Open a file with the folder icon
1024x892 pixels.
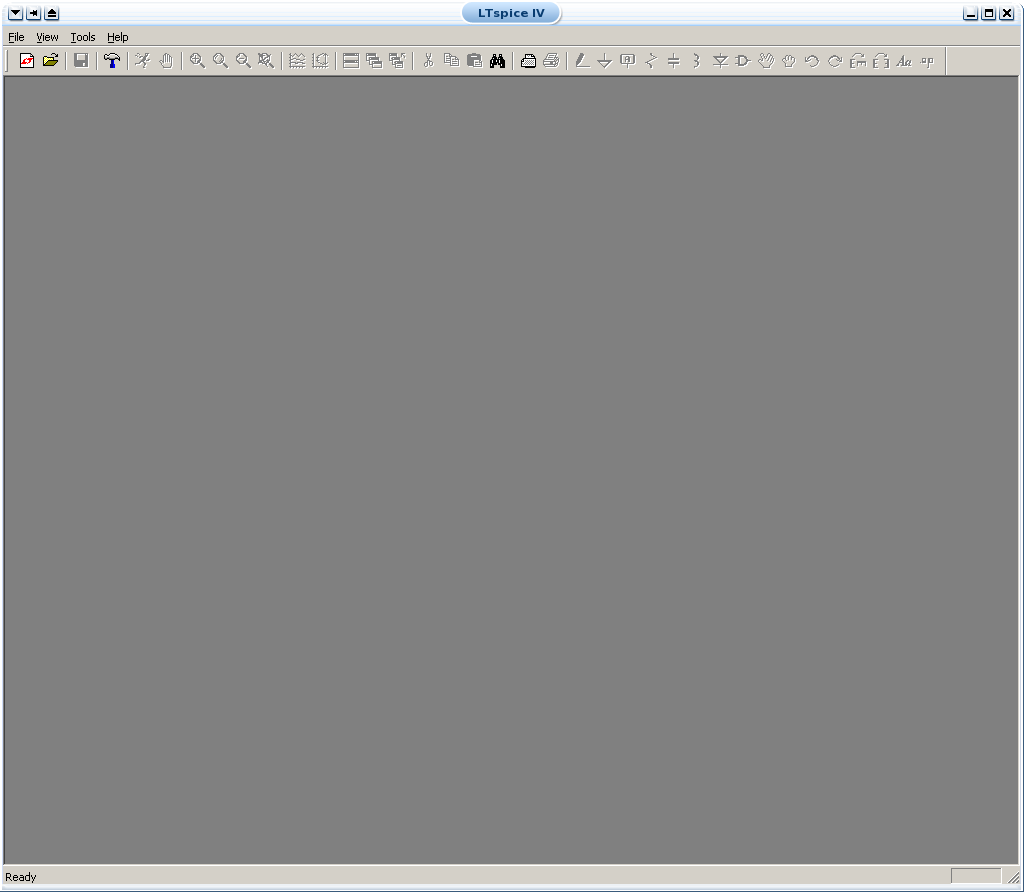[x=50, y=61]
